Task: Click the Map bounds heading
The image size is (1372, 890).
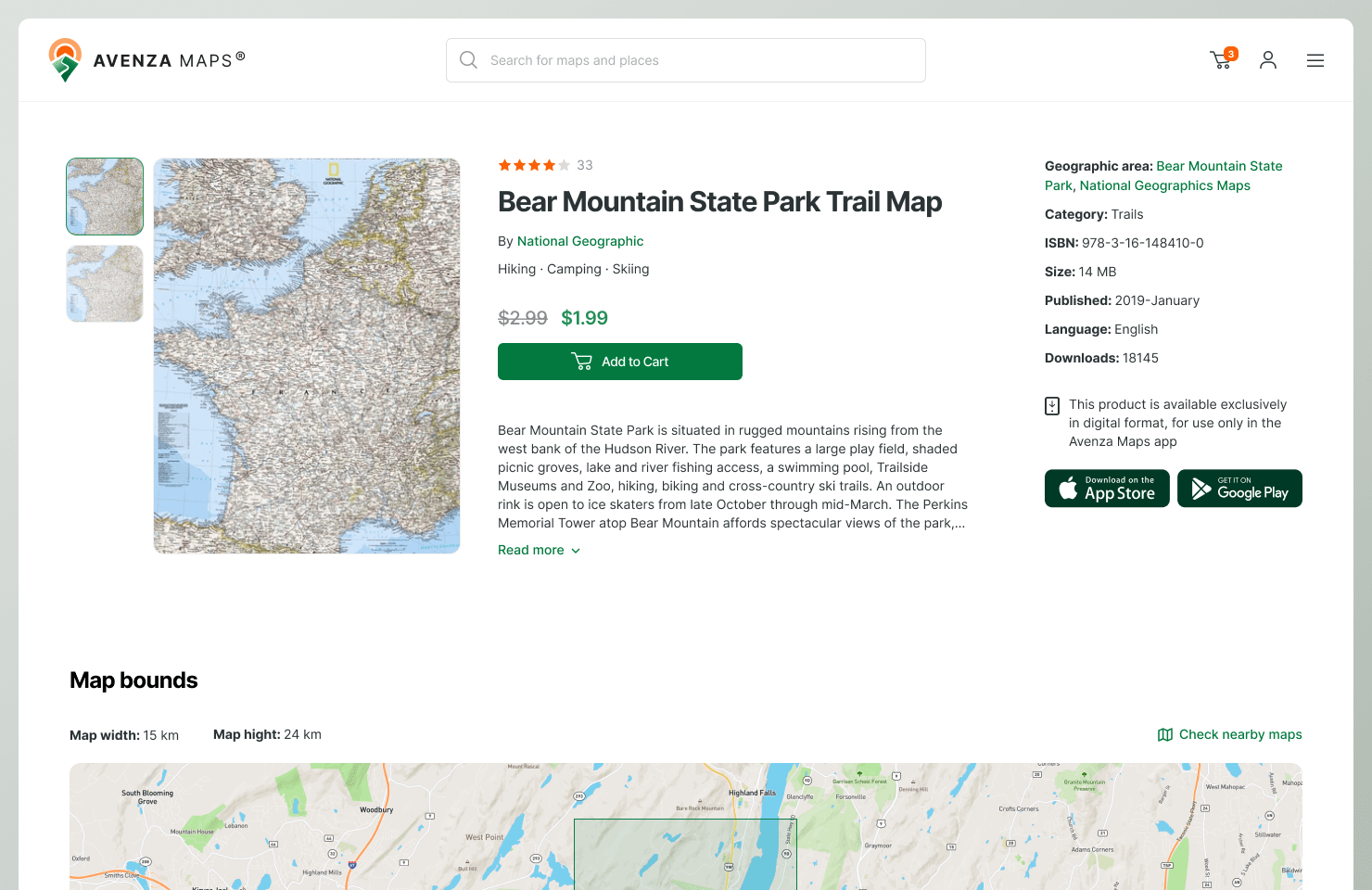Action: [x=133, y=680]
